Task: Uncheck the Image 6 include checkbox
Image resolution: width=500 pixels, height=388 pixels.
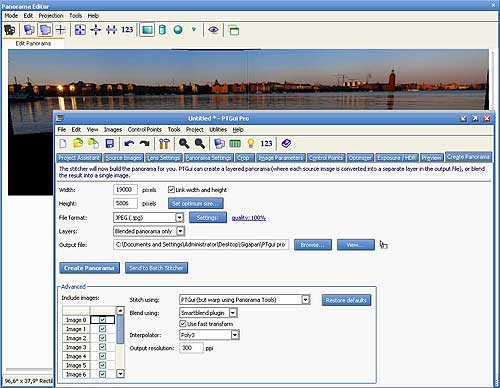Action: coord(102,374)
